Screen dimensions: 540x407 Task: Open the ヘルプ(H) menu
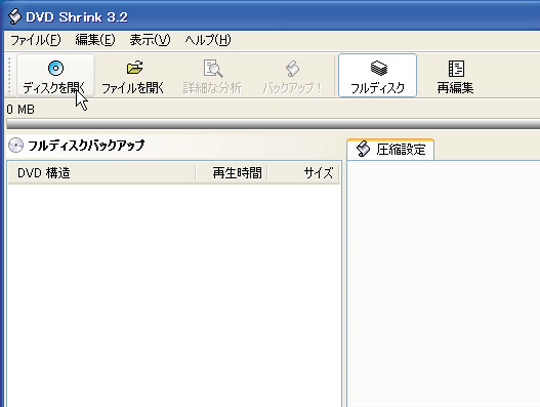(x=208, y=40)
